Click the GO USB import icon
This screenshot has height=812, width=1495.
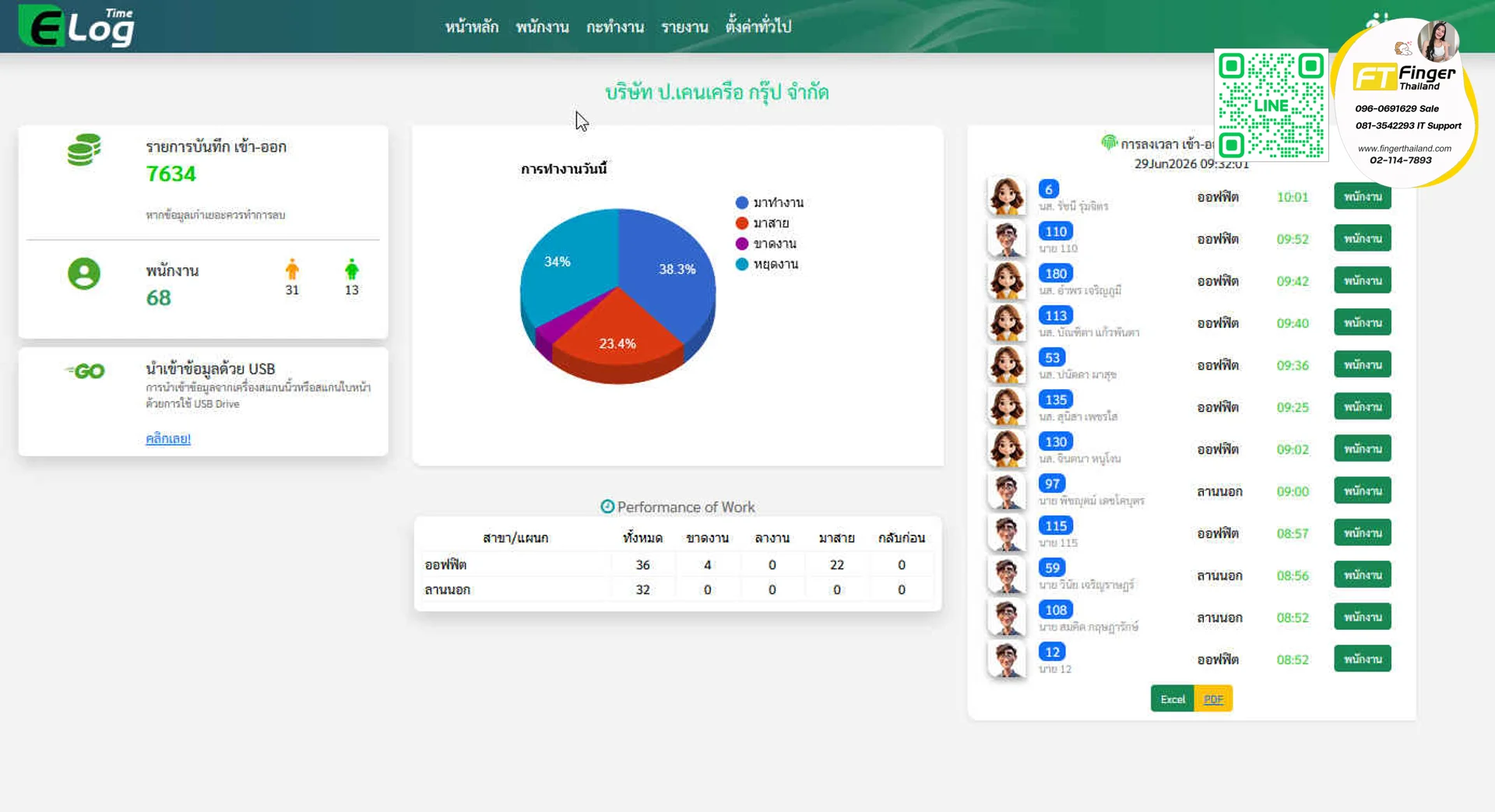(x=85, y=371)
